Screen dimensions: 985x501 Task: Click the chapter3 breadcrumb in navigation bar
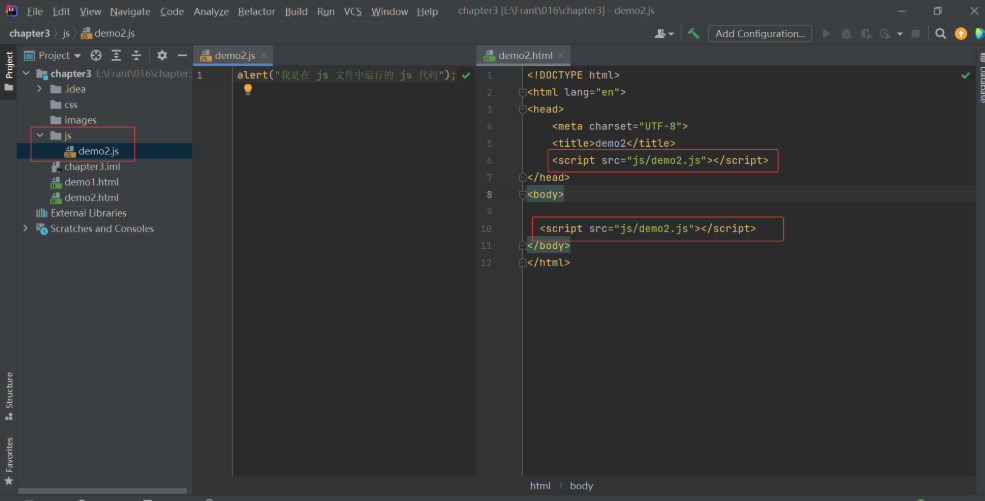[x=30, y=33]
